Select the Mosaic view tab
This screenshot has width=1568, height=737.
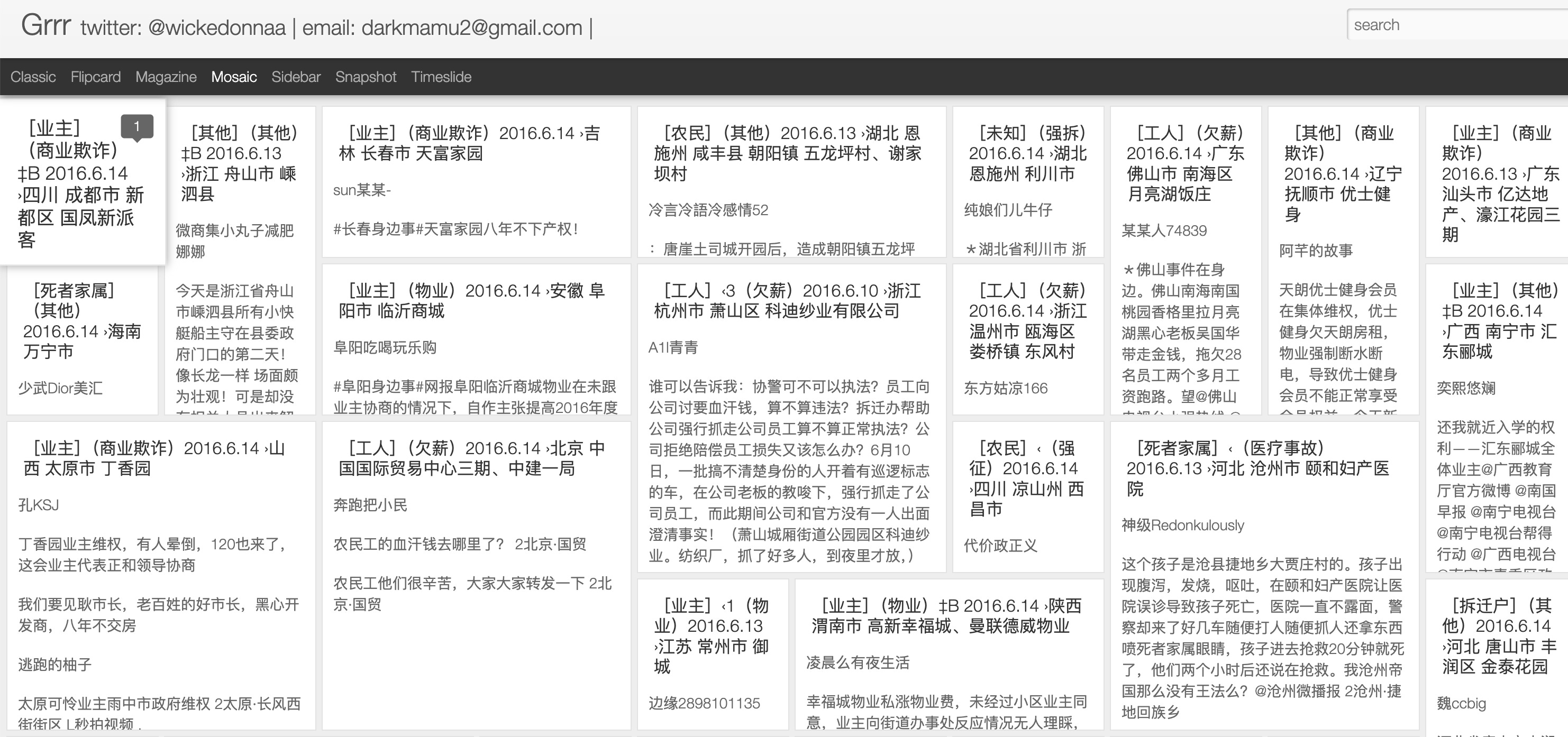tap(234, 77)
